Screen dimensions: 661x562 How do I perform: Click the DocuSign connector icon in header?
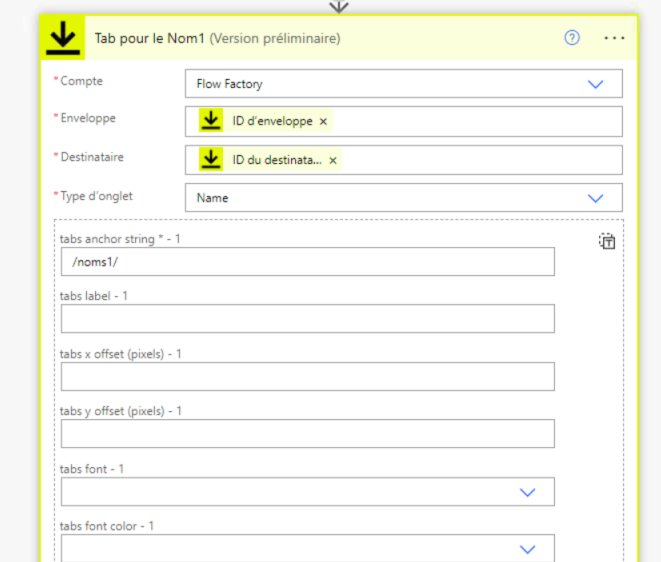click(x=62, y=38)
